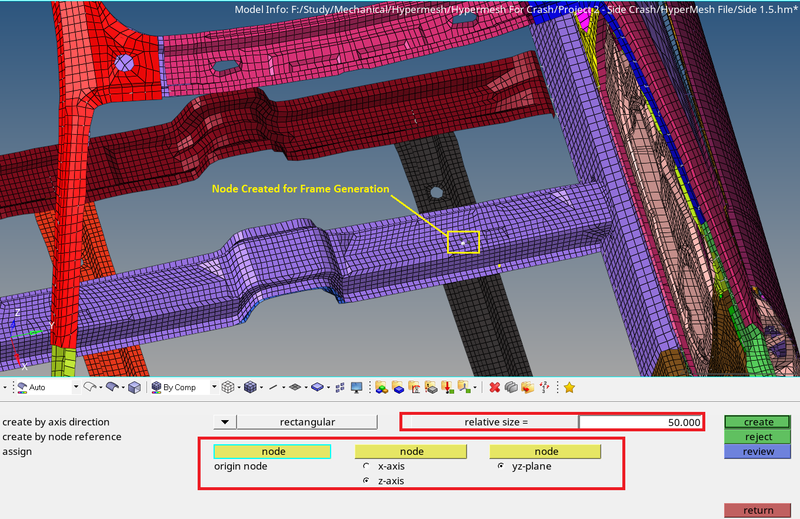Click the yellow star favorites icon

pyautogui.click(x=569, y=387)
